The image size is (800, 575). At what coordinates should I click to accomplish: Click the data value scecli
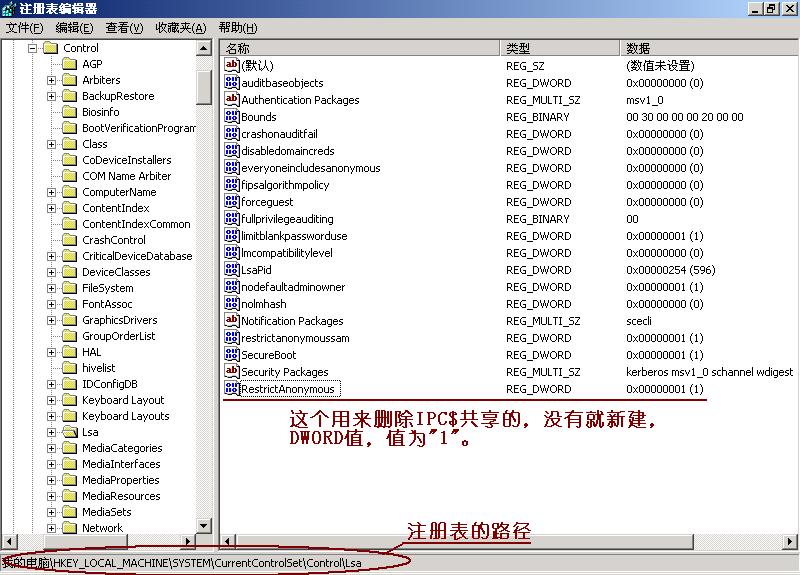point(639,321)
